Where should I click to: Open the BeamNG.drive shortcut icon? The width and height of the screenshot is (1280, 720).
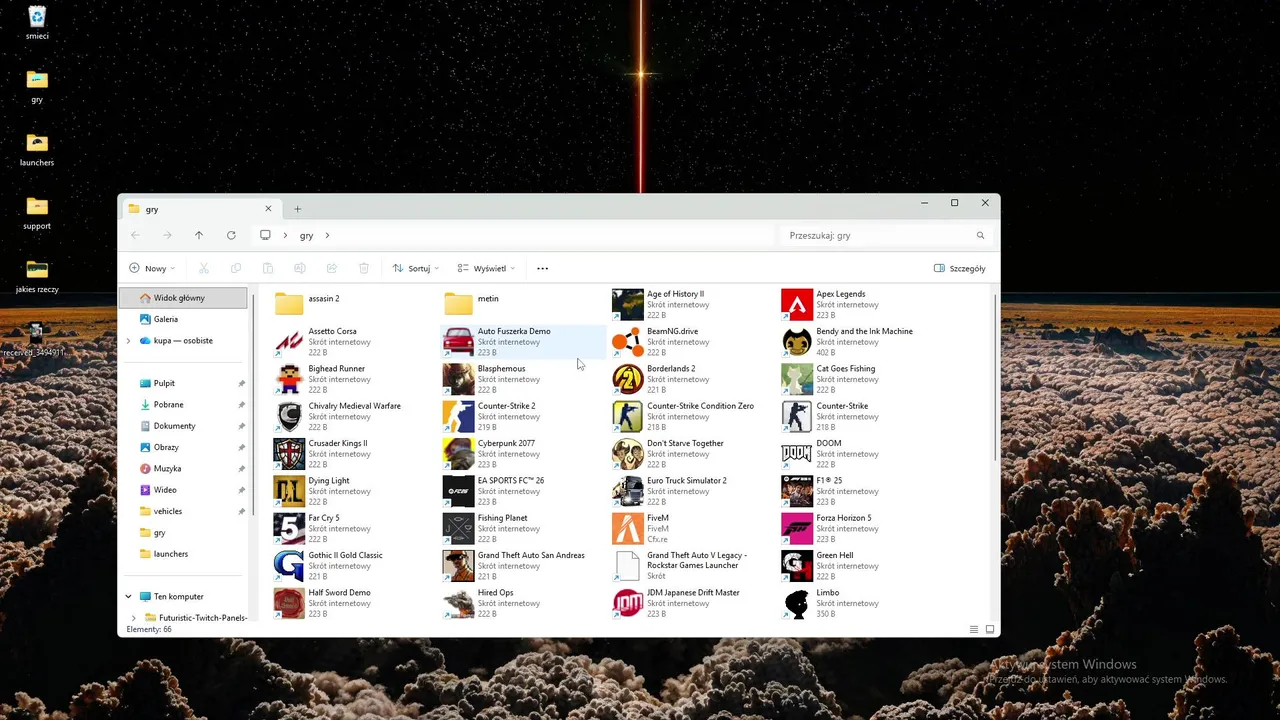[x=628, y=342]
